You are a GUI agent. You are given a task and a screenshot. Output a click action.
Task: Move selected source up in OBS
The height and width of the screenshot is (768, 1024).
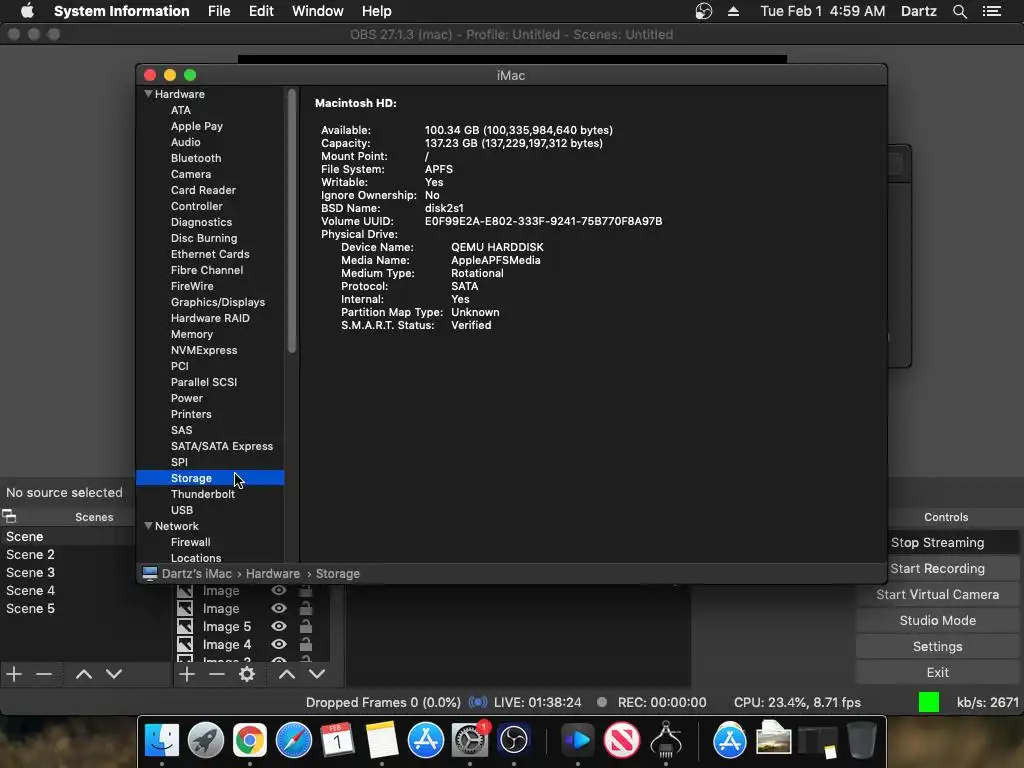287,674
